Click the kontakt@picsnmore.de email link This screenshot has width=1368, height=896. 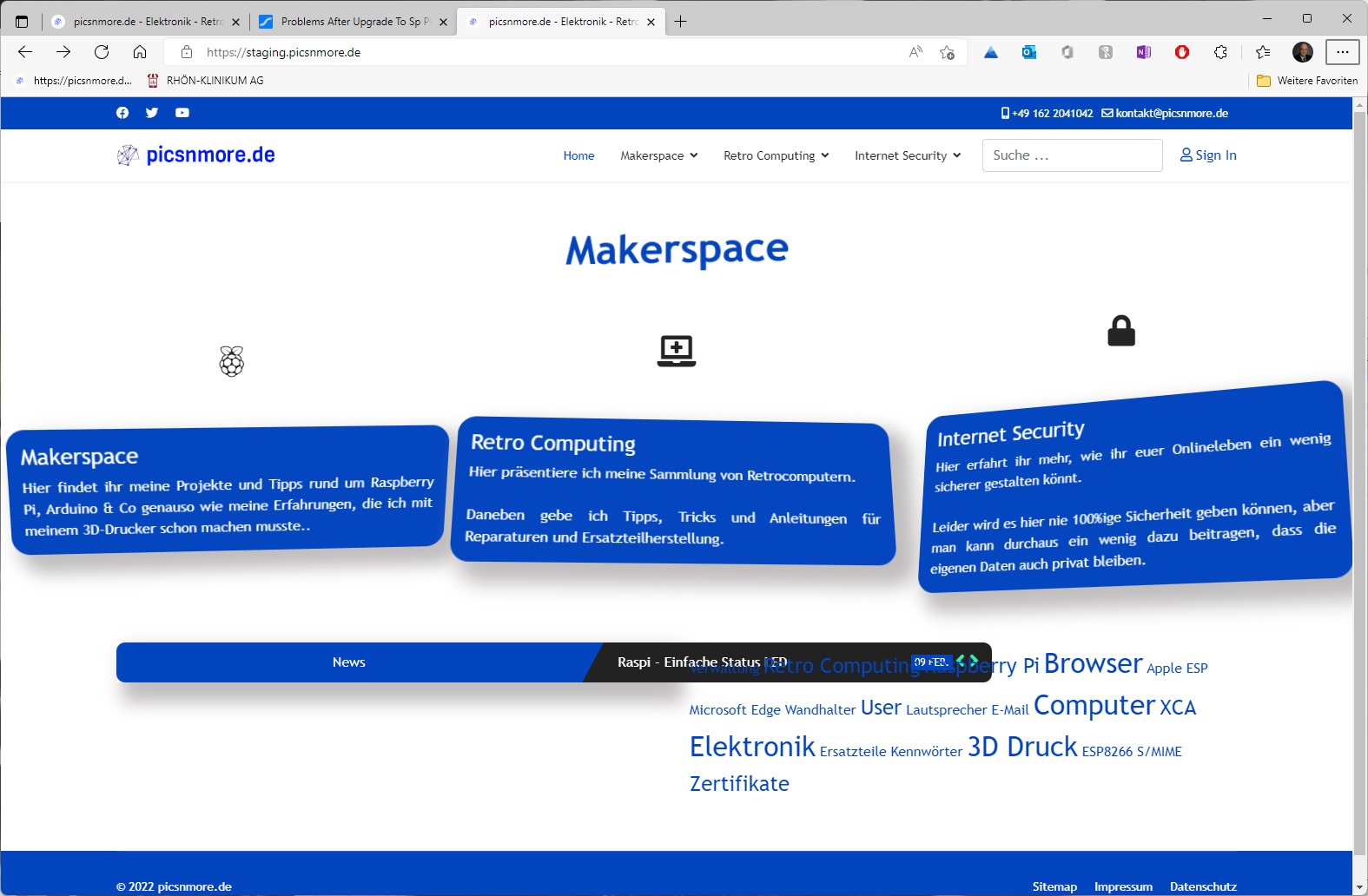pyautogui.click(x=1171, y=113)
